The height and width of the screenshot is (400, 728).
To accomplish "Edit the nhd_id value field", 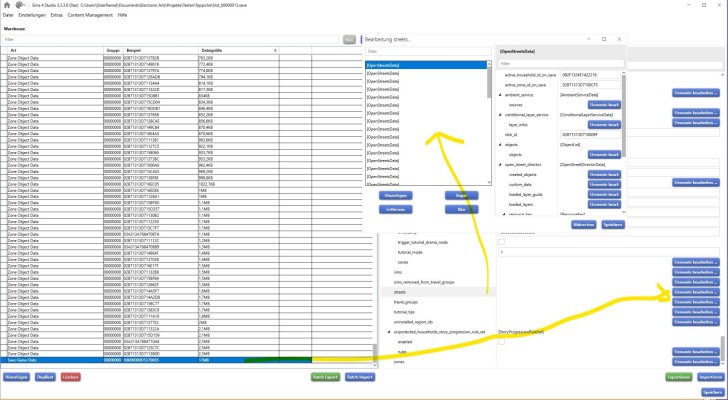I will [590, 135].
